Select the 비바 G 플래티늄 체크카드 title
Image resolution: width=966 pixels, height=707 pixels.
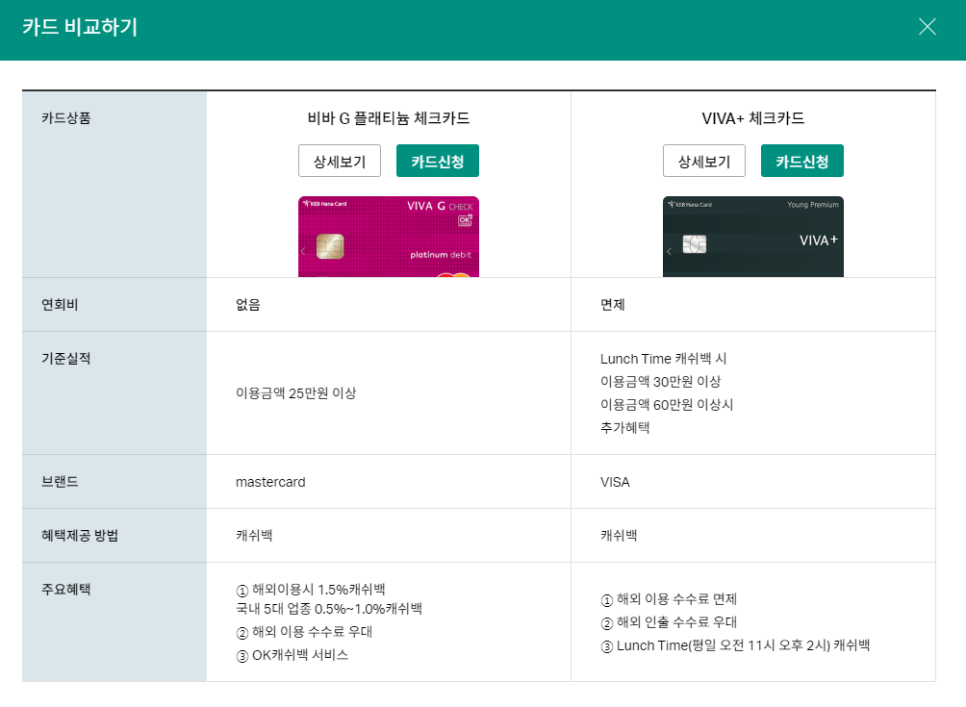click(388, 118)
